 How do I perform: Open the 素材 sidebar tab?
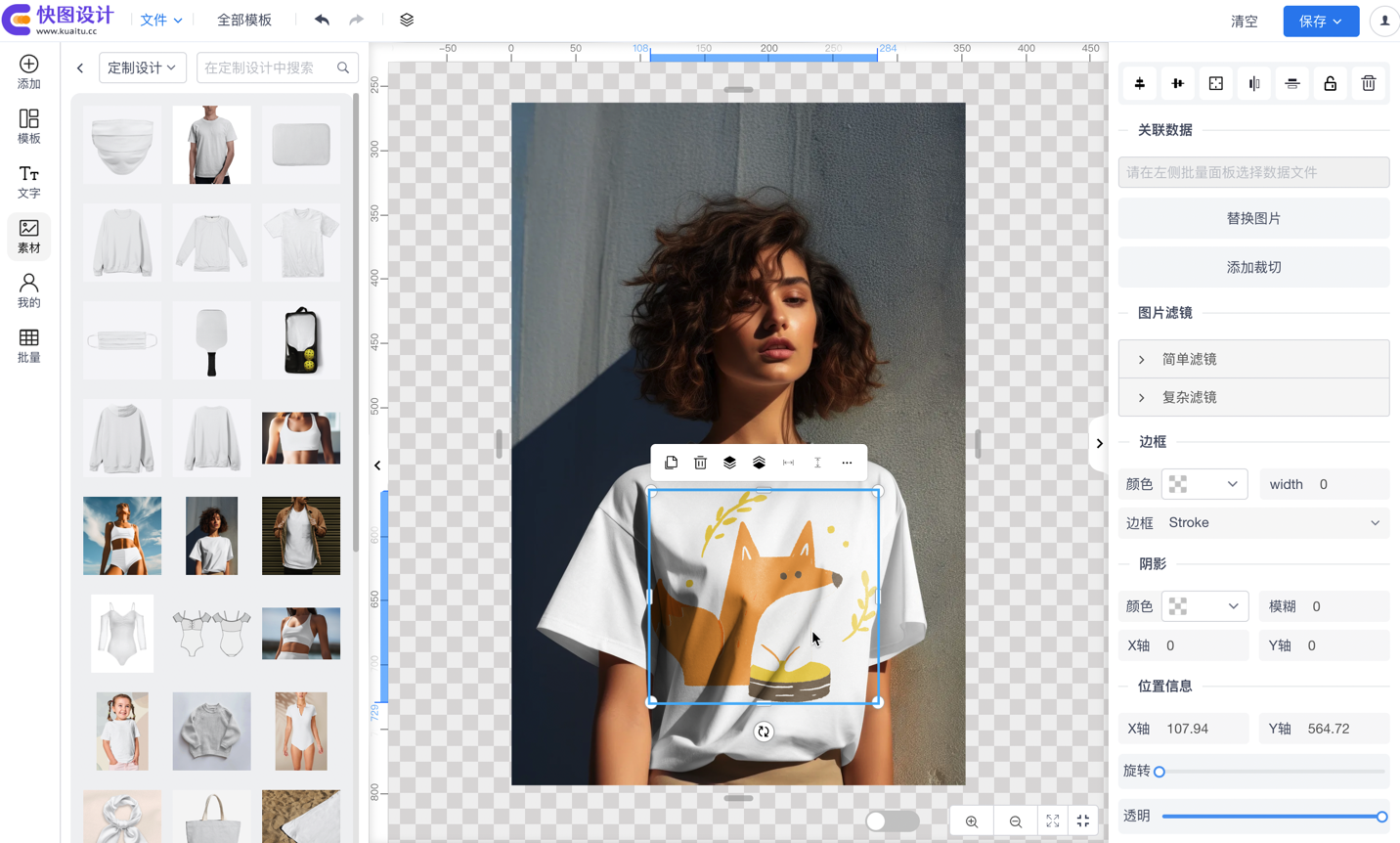[x=29, y=237]
